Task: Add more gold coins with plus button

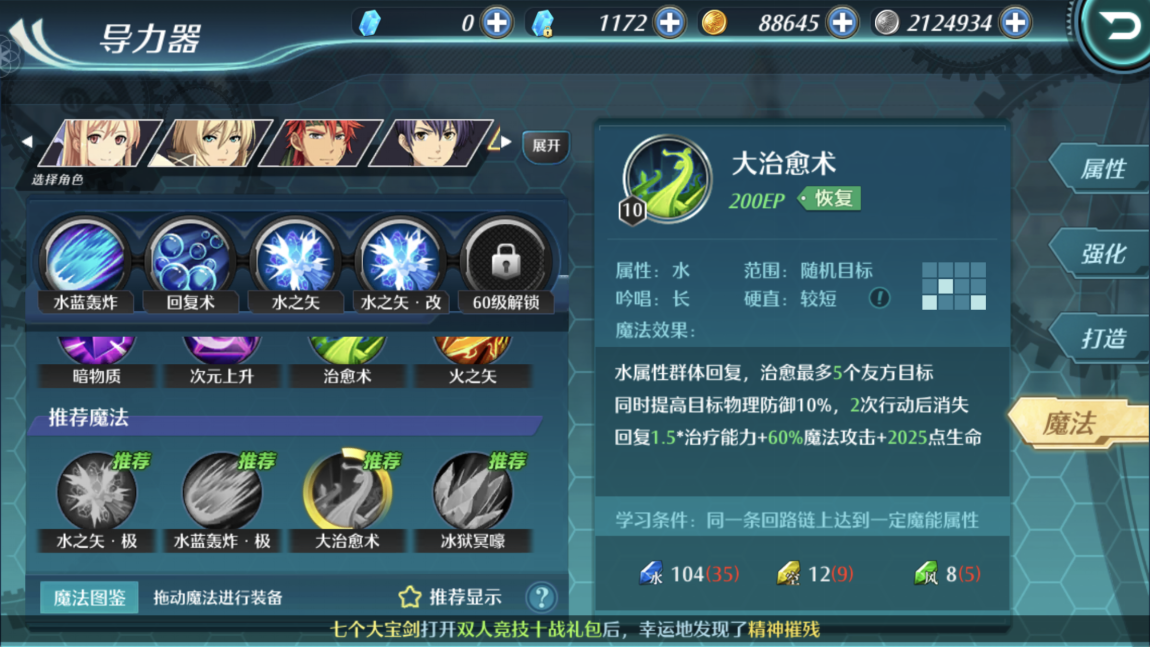Action: (x=842, y=23)
